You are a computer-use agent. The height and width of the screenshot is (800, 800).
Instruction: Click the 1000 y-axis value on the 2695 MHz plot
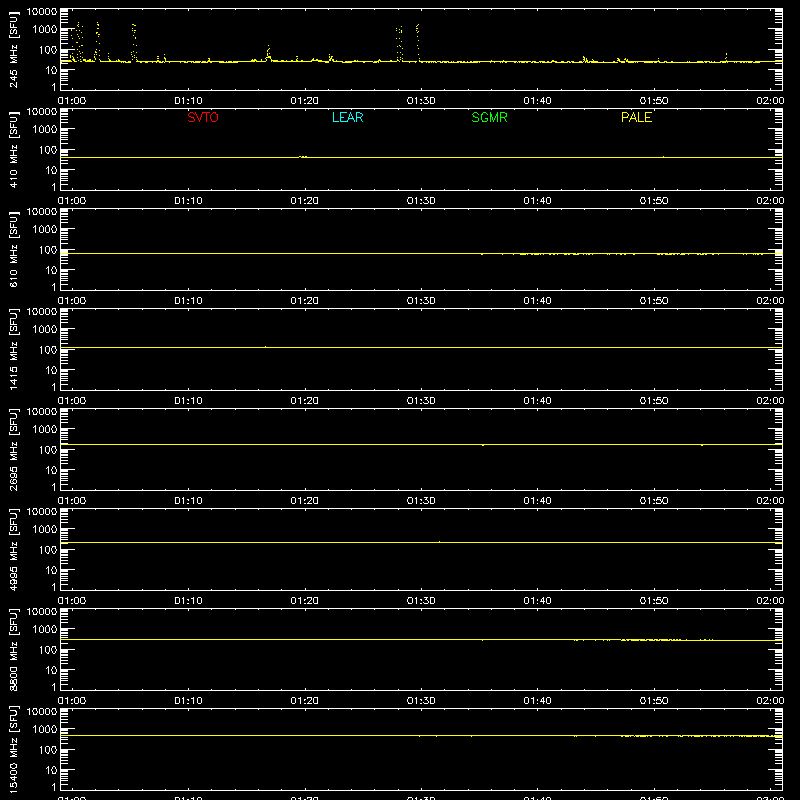tap(45, 430)
